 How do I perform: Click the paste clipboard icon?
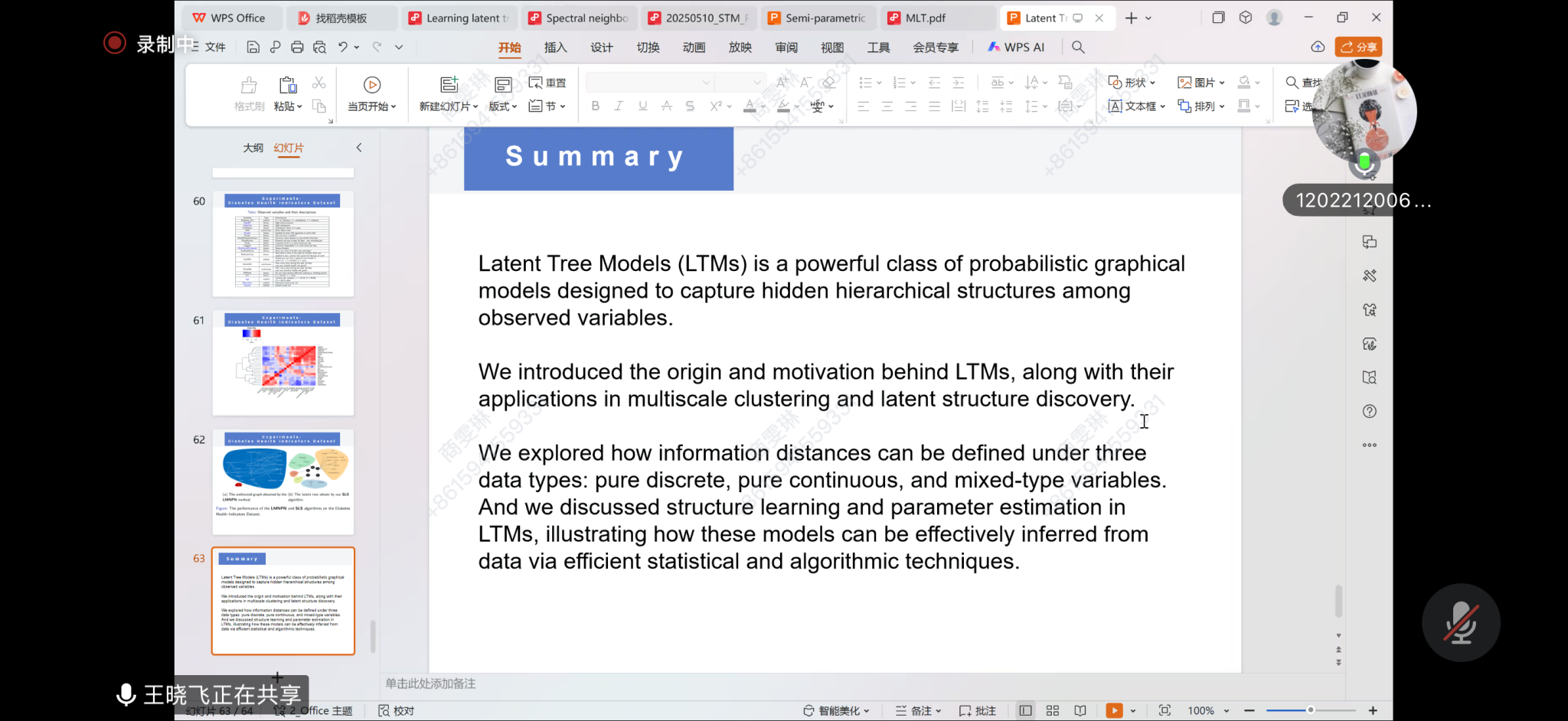pos(288,85)
